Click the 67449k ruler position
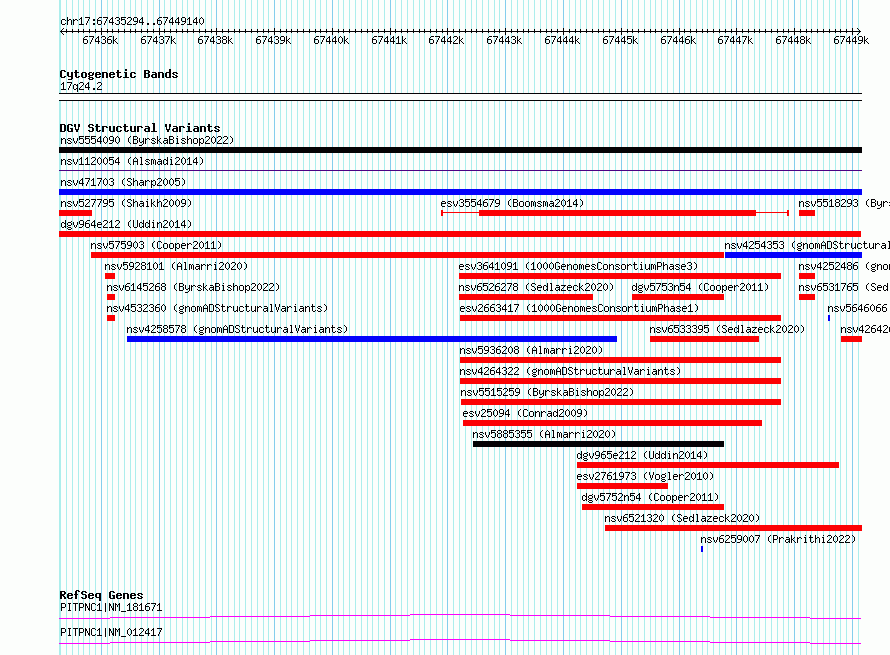Viewport: 890px width, 655px height. coord(851,40)
